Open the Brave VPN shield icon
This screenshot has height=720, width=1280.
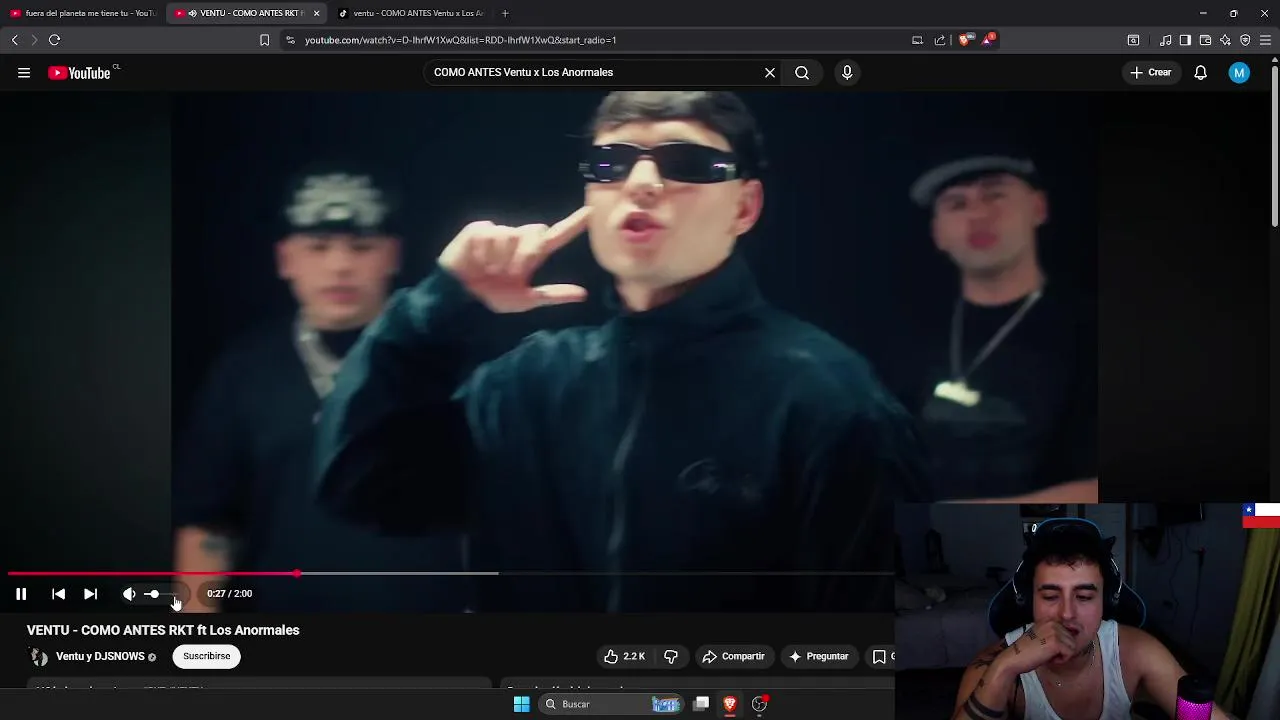pos(1245,40)
